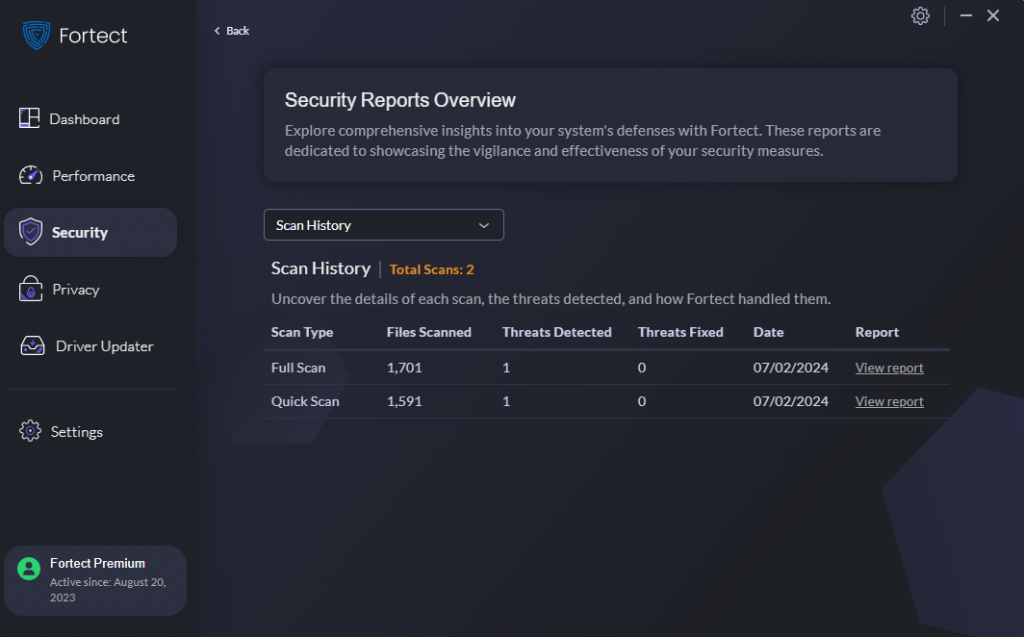Select the Security menu item
The height and width of the screenshot is (637, 1024).
coord(90,233)
